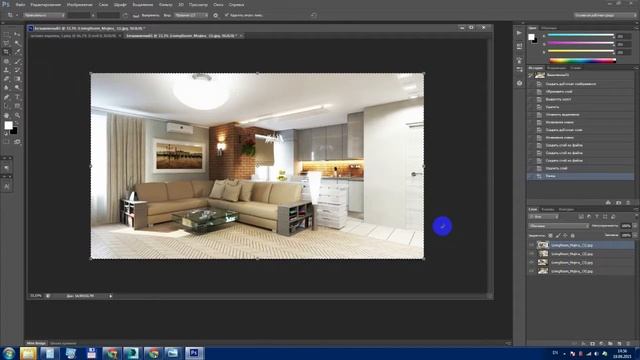Toggle lock position in Layers panel
Image resolution: width=640 pixels, height=360 pixels.
[565, 236]
